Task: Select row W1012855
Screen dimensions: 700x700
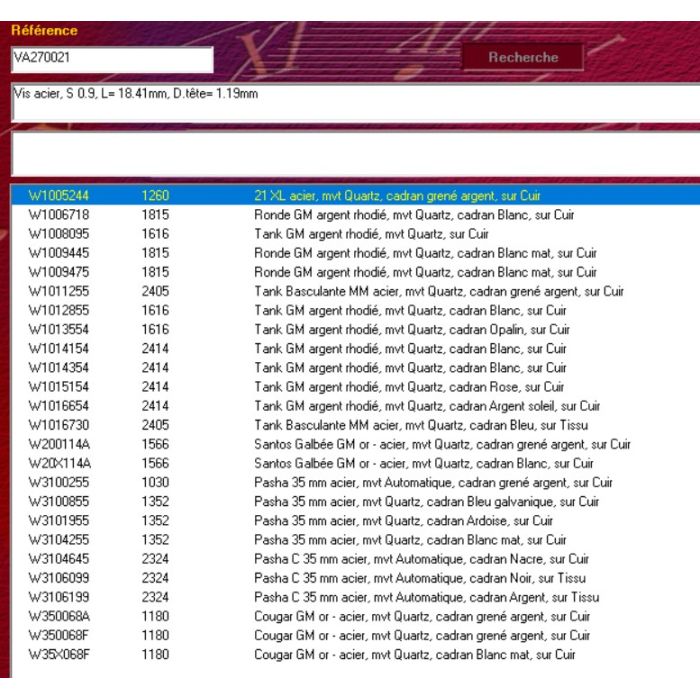Action: (355, 310)
